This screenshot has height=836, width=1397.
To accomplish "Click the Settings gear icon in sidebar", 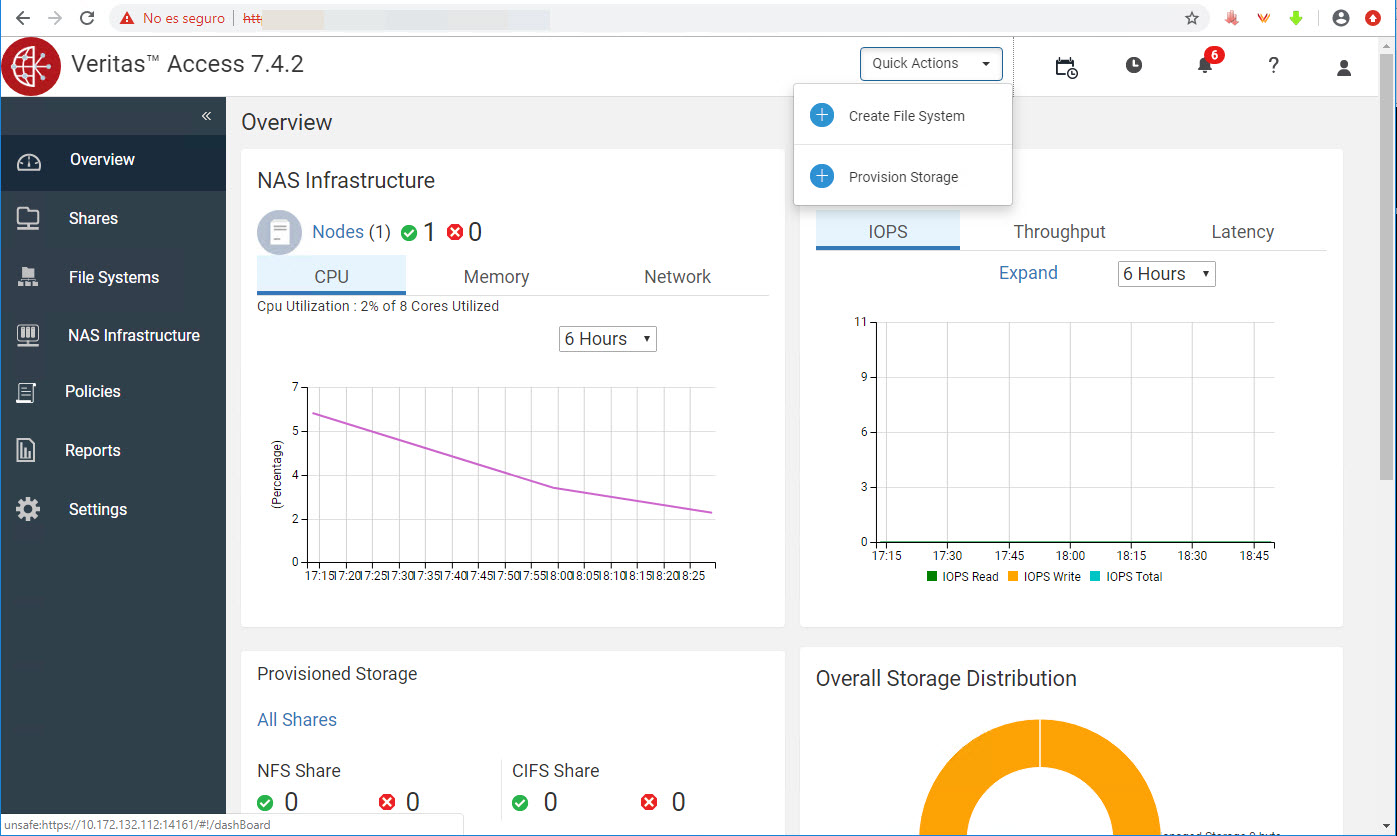I will pos(28,509).
